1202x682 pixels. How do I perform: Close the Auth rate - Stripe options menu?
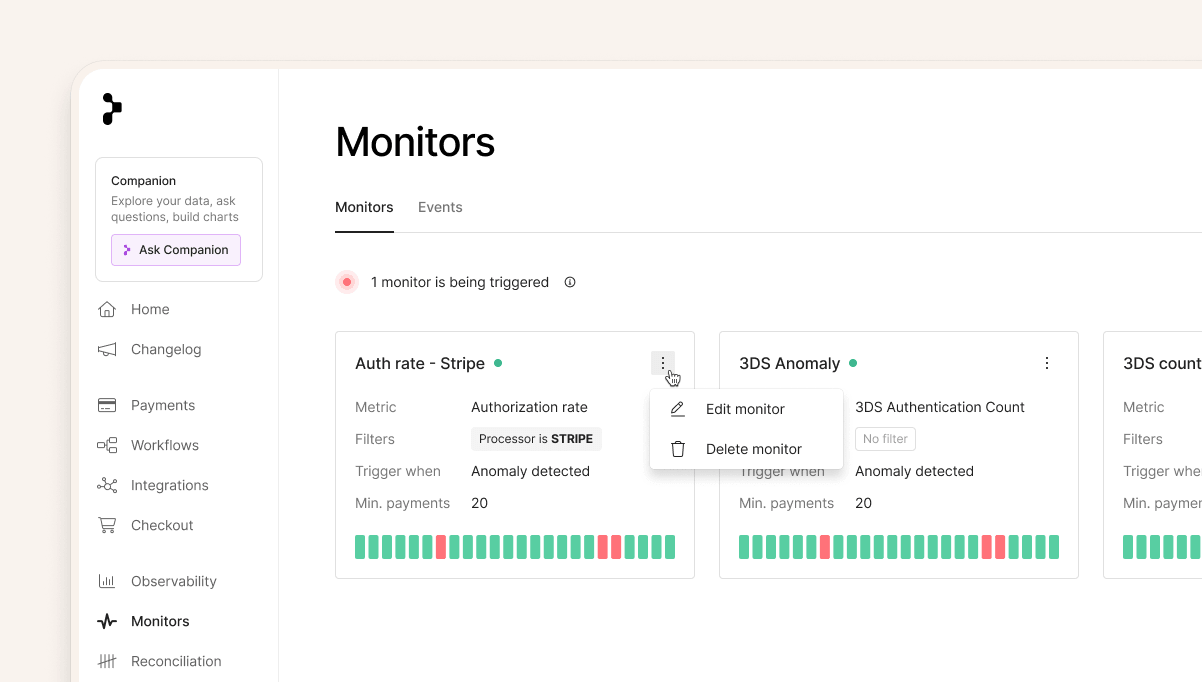click(663, 363)
